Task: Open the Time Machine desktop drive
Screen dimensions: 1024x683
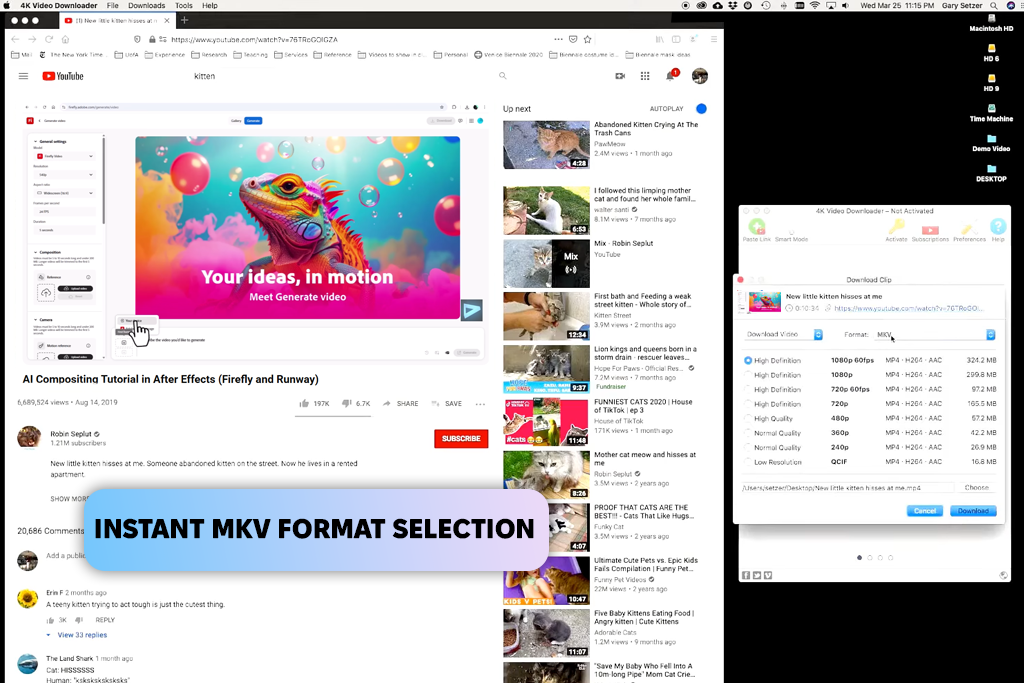Action: coord(991,113)
